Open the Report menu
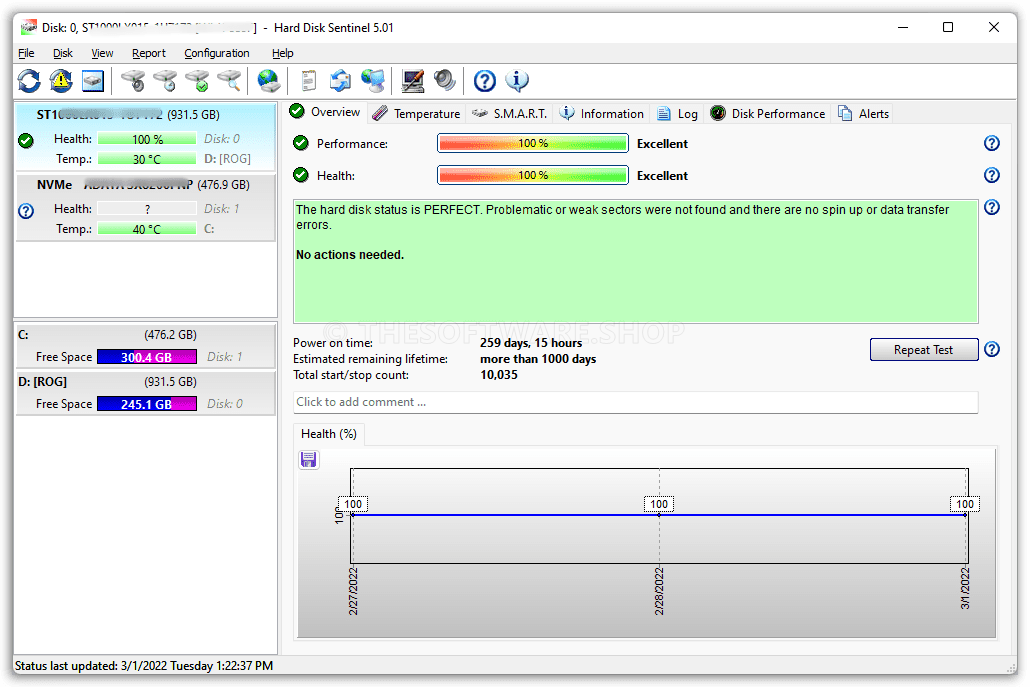1030x687 pixels. tap(148, 53)
